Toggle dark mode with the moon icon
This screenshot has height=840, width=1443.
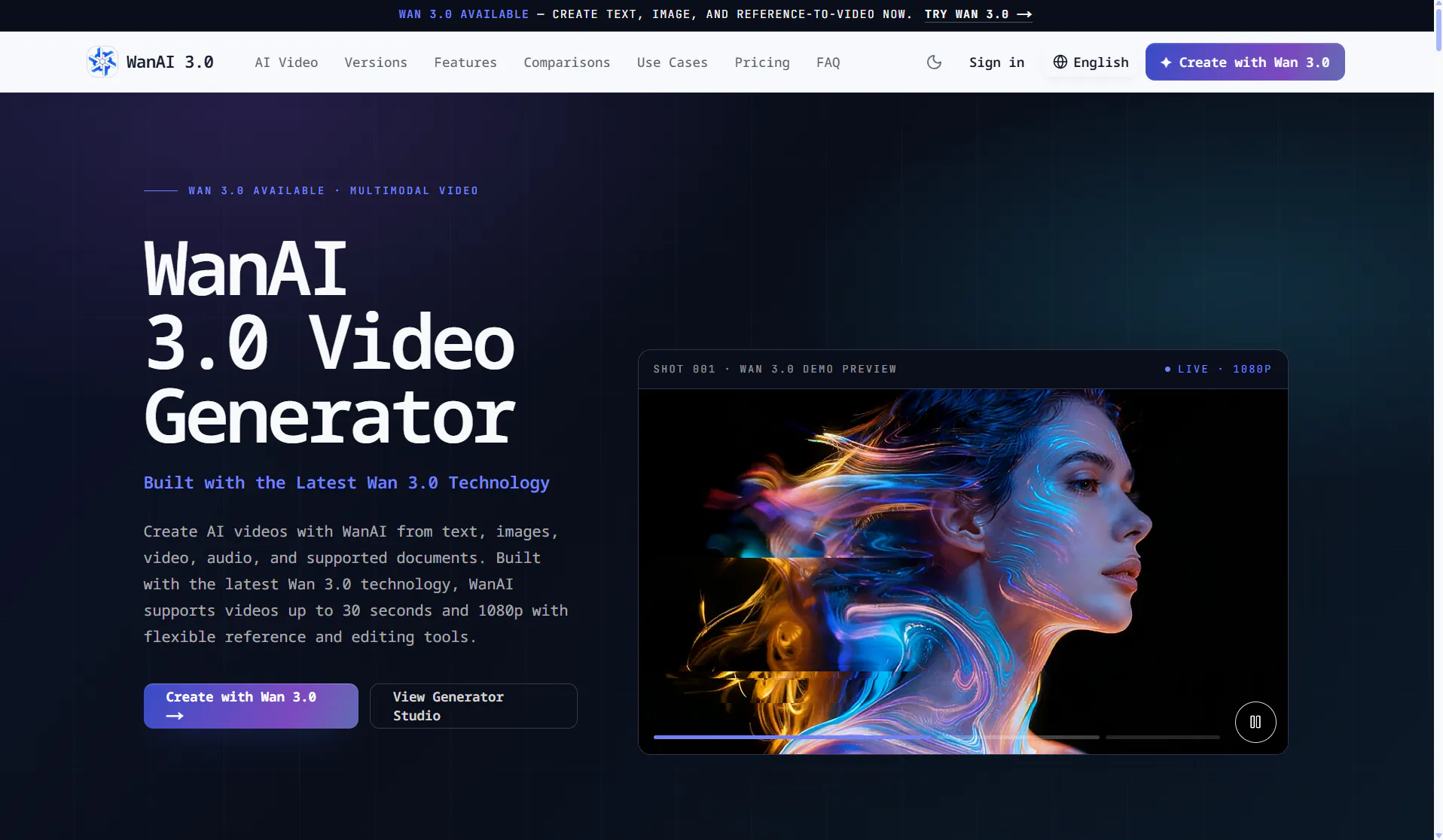934,62
